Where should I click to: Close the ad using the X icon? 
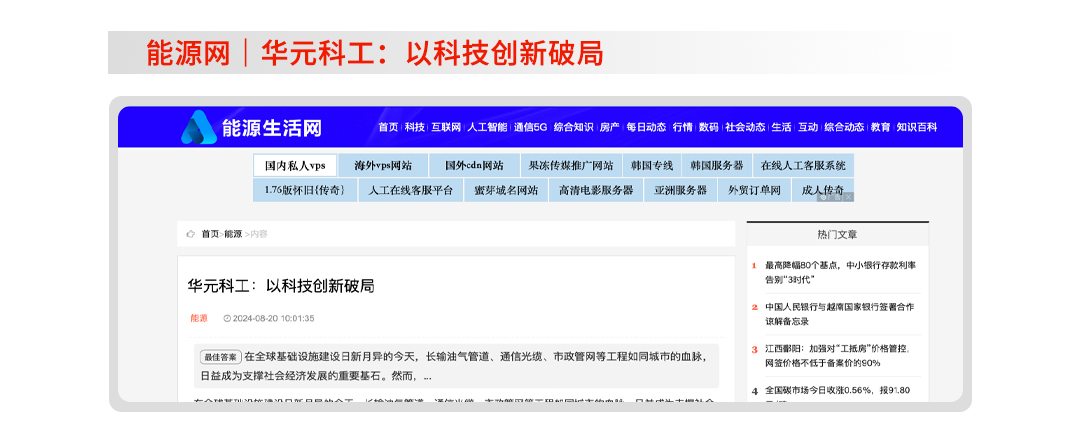(848, 198)
